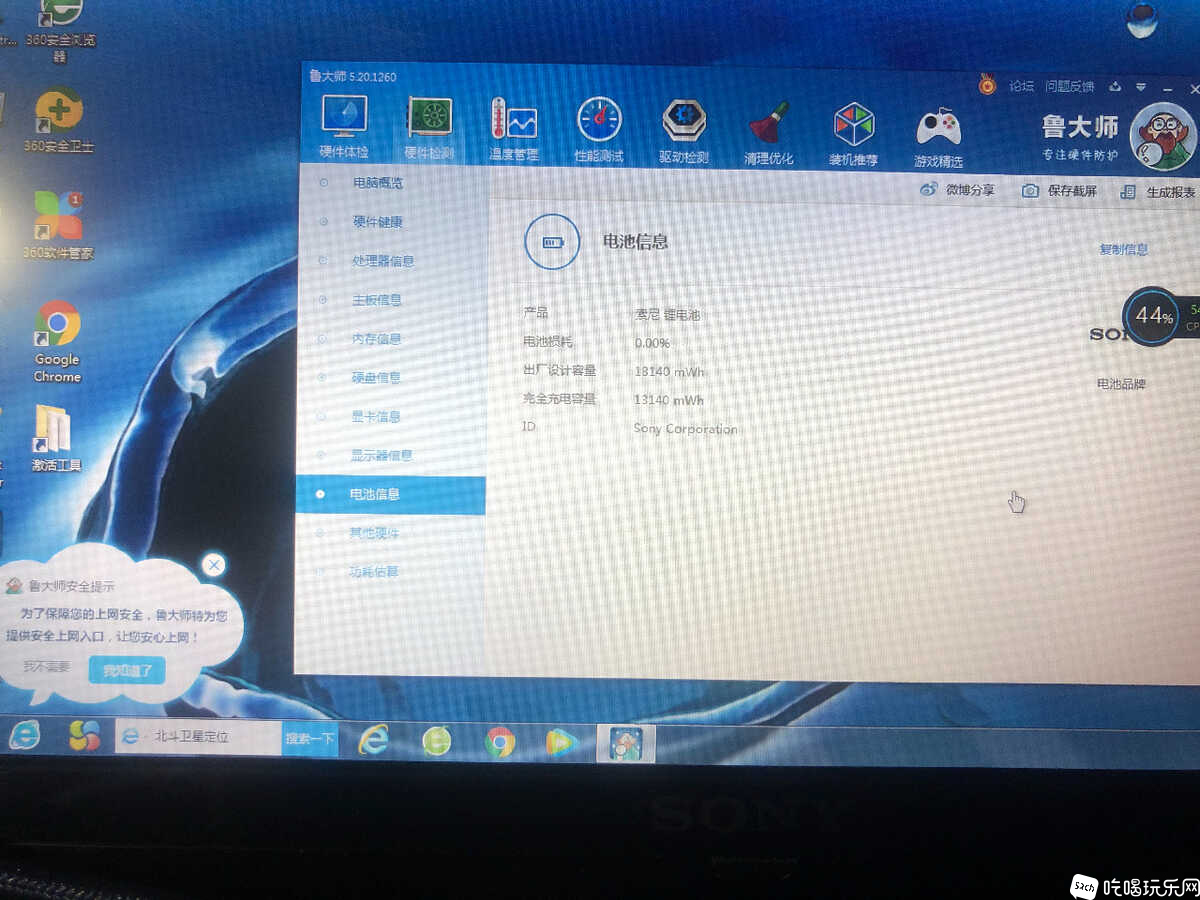This screenshot has height=900, width=1200.
Task: Click 微博分享 Weibo share button
Action: [957, 190]
